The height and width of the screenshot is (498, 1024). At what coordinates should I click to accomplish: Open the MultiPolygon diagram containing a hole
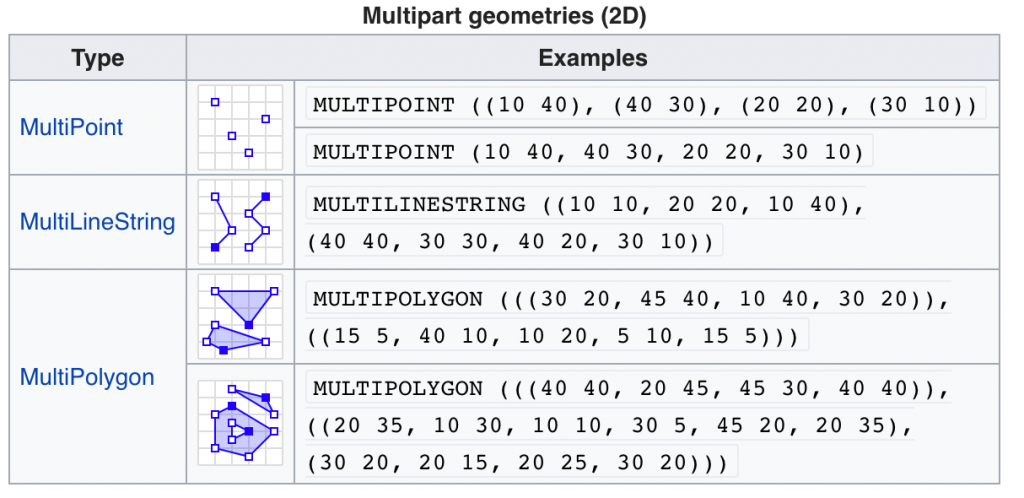tap(240, 423)
